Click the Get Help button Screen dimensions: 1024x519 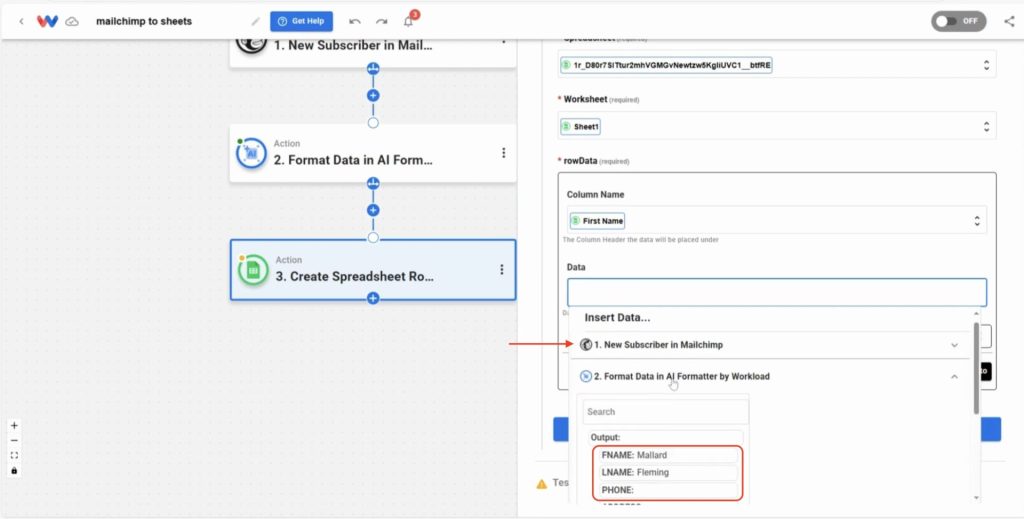302,22
